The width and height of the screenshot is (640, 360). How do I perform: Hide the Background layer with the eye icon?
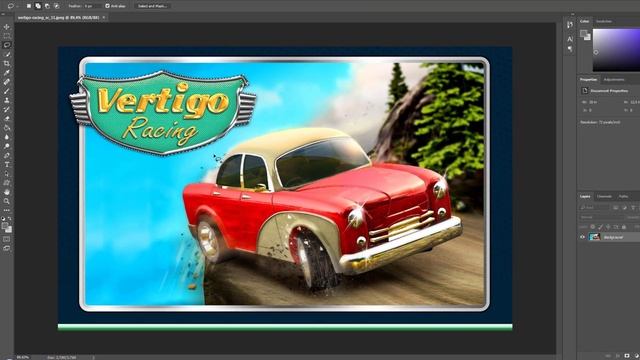[x=582, y=237]
